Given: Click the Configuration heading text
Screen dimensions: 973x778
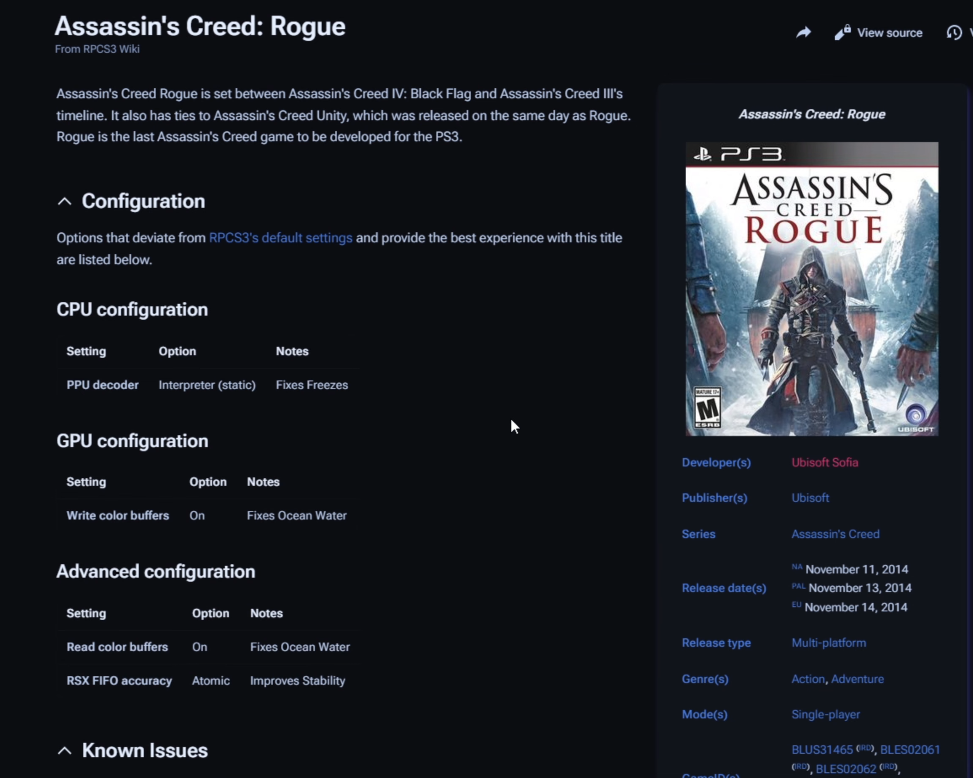Looking at the screenshot, I should [x=143, y=201].
